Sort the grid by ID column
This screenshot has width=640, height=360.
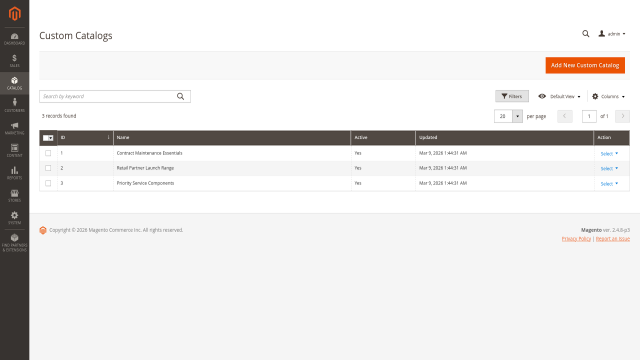85,138
